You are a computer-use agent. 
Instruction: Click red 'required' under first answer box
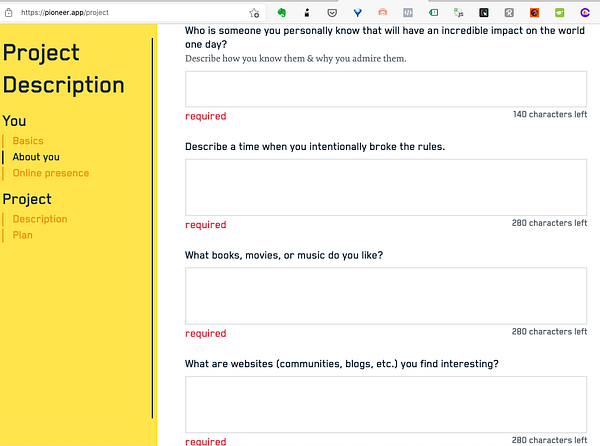(x=206, y=116)
